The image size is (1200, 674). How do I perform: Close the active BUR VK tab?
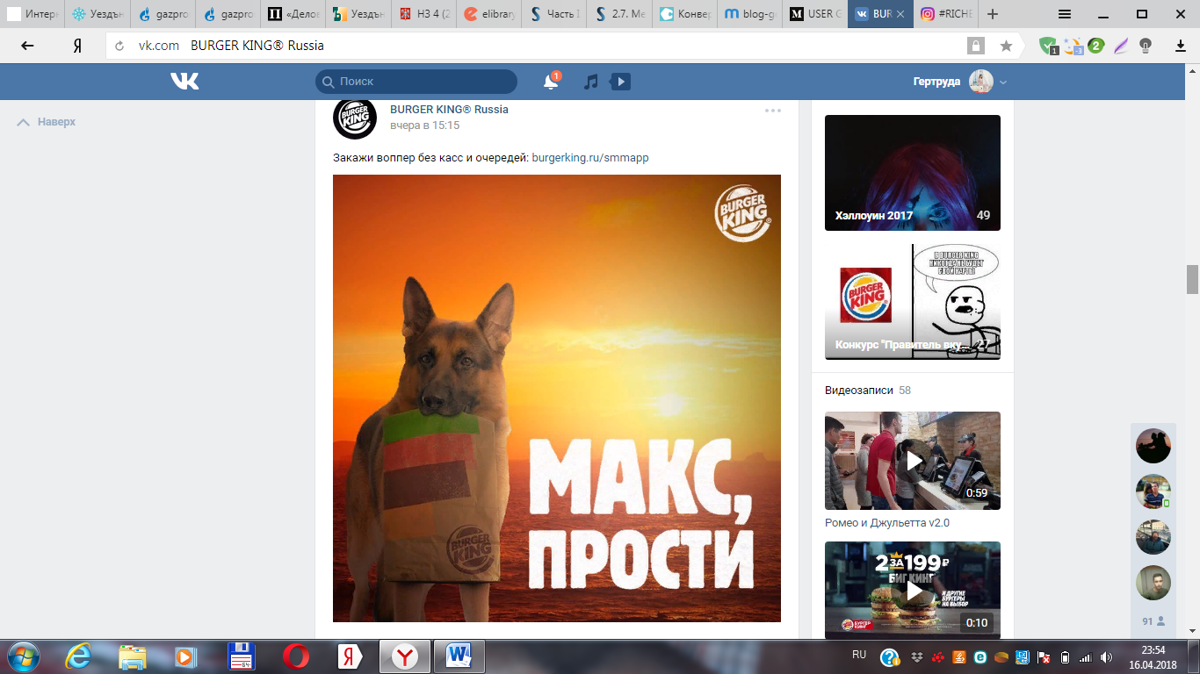click(901, 15)
